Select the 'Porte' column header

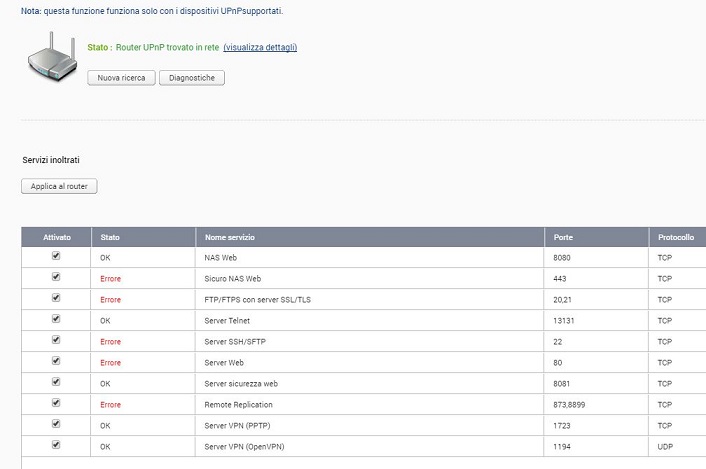click(564, 237)
